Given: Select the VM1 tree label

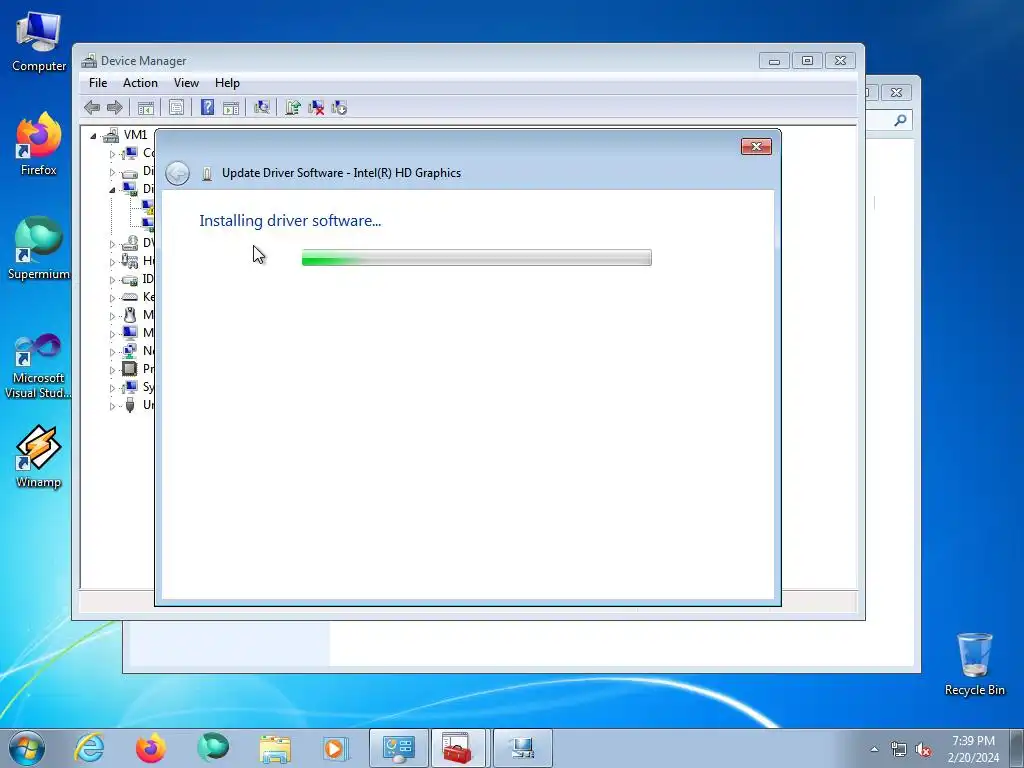Looking at the screenshot, I should 135,135.
